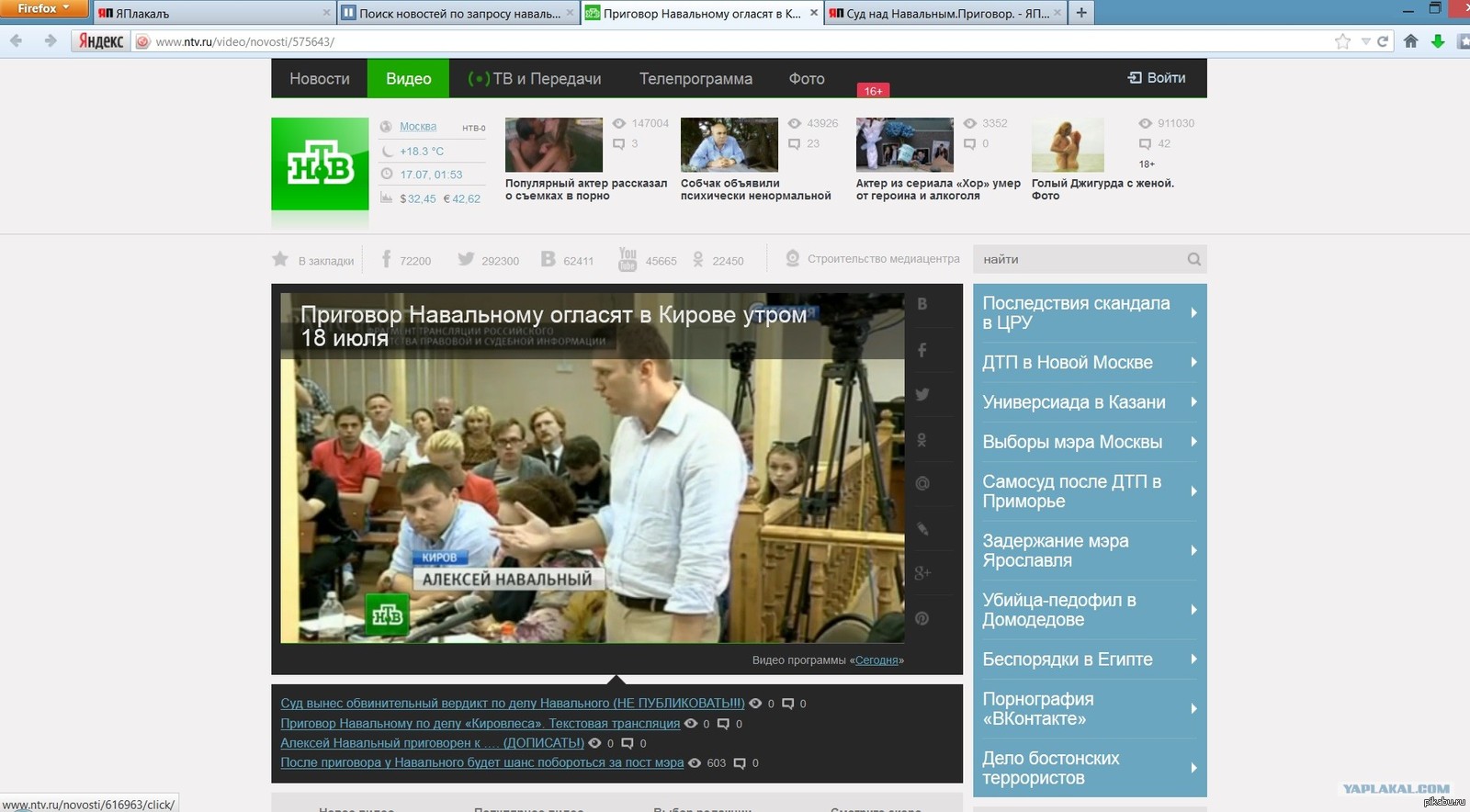Expand 'Выборы мэра Москвы' topic

tap(1089, 442)
